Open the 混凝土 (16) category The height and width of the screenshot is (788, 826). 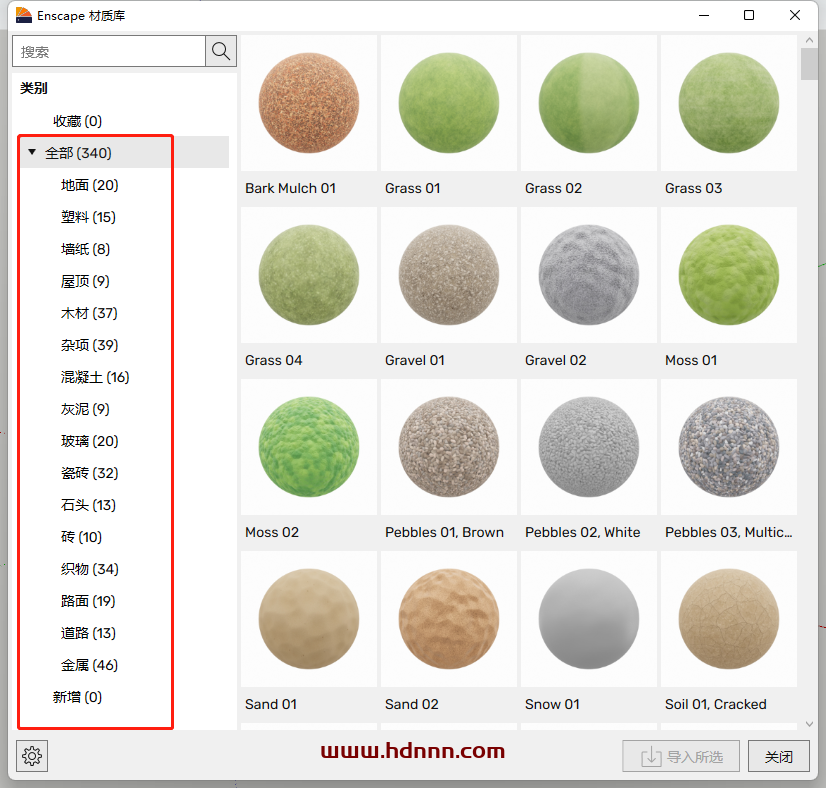click(95, 377)
